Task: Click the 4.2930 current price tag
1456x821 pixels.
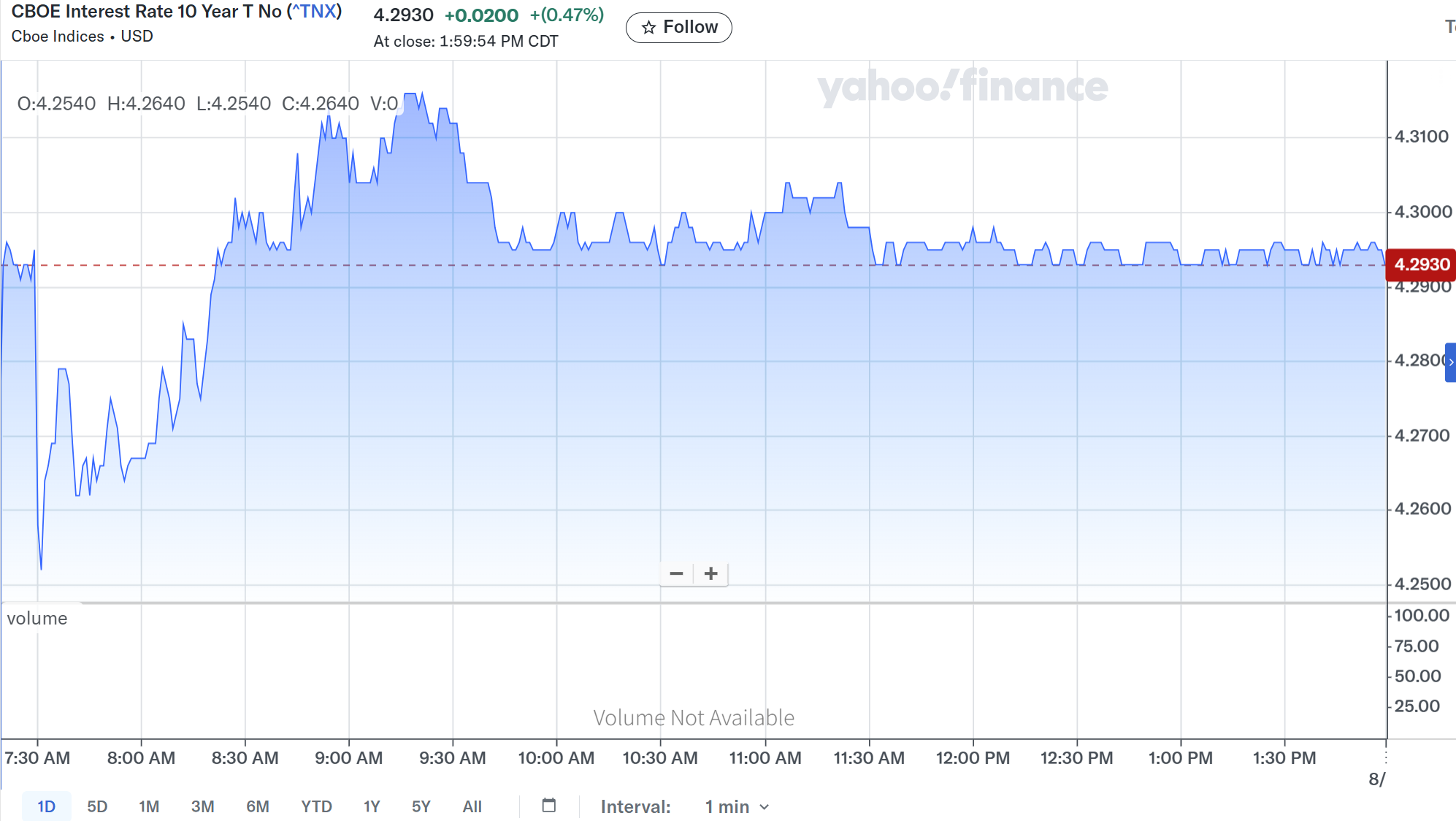Action: (1421, 264)
